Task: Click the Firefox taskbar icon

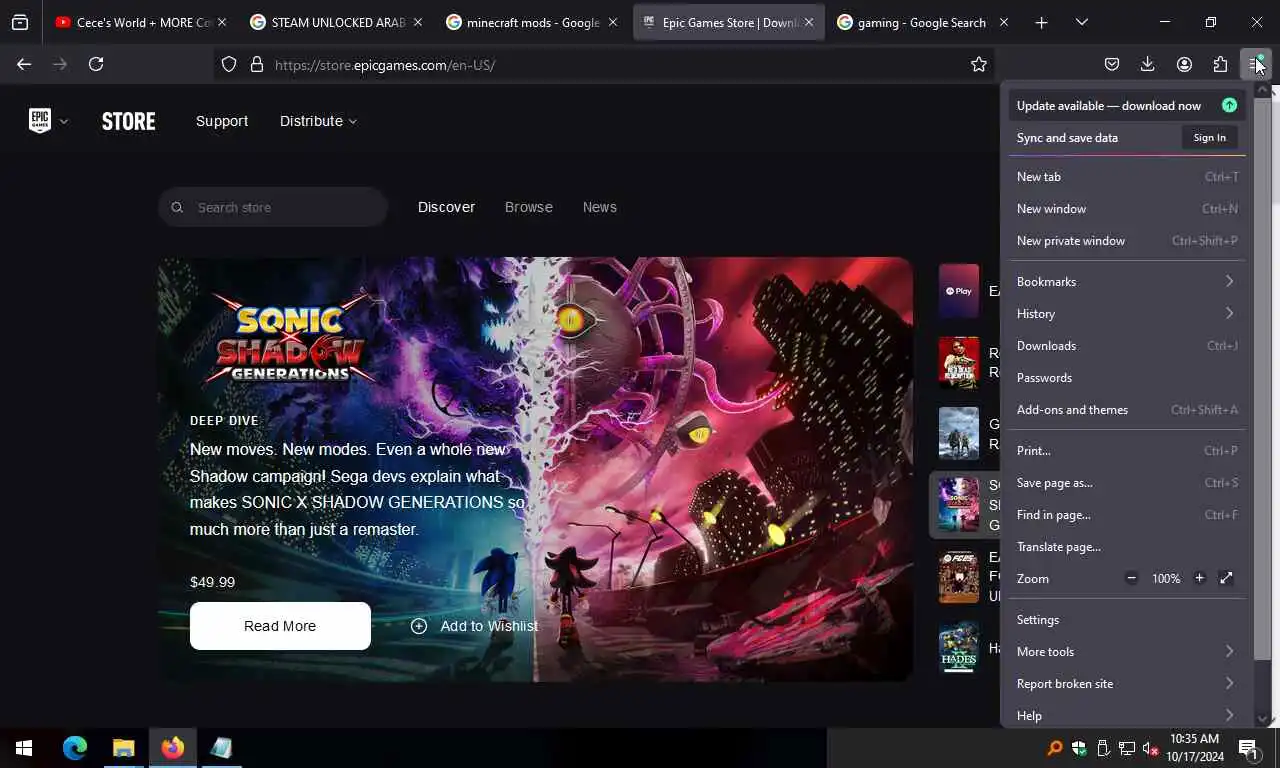Action: 172,747
